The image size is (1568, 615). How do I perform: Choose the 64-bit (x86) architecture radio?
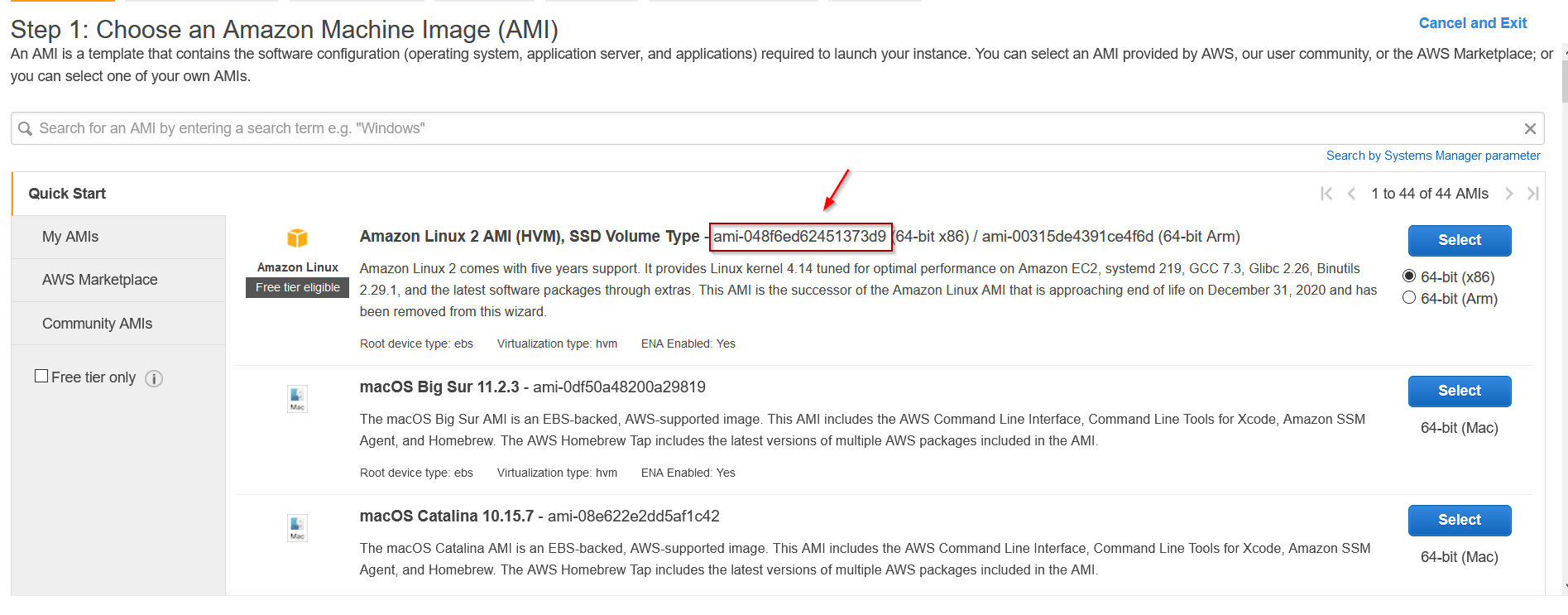pyautogui.click(x=1409, y=276)
